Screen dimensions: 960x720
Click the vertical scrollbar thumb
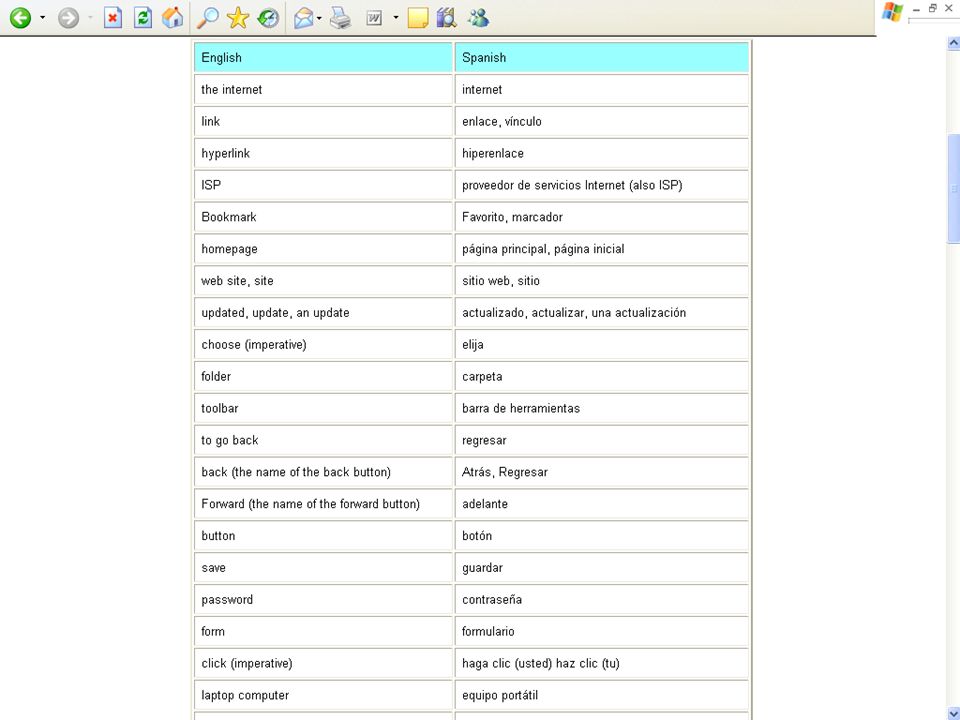953,189
